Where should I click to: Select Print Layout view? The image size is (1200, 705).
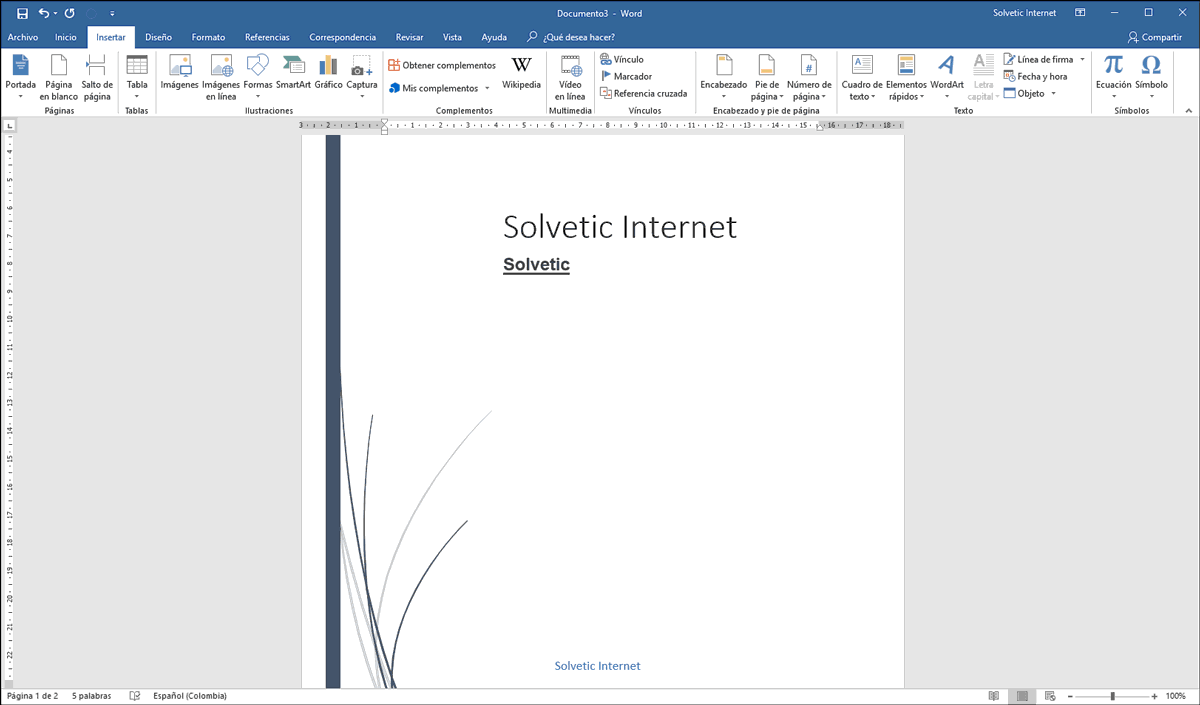(1022, 696)
